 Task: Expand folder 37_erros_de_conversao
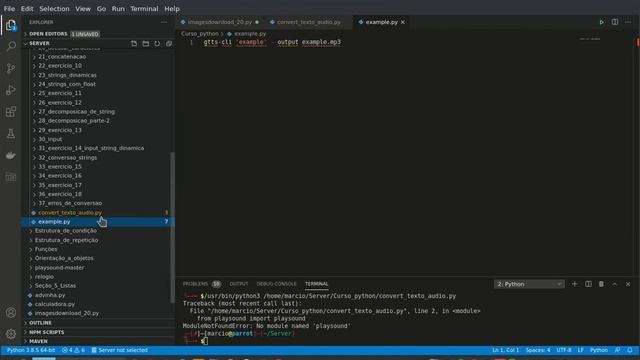tap(70, 203)
